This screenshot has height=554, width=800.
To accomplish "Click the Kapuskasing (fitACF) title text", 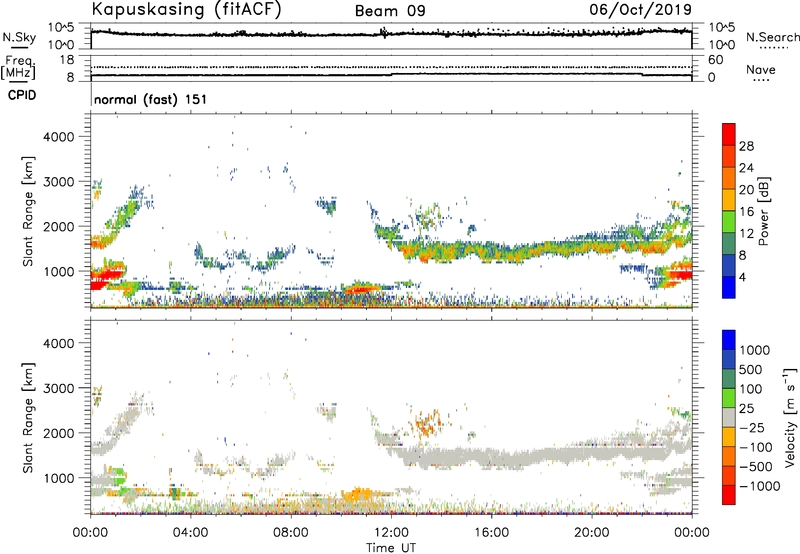I will coord(186,10).
